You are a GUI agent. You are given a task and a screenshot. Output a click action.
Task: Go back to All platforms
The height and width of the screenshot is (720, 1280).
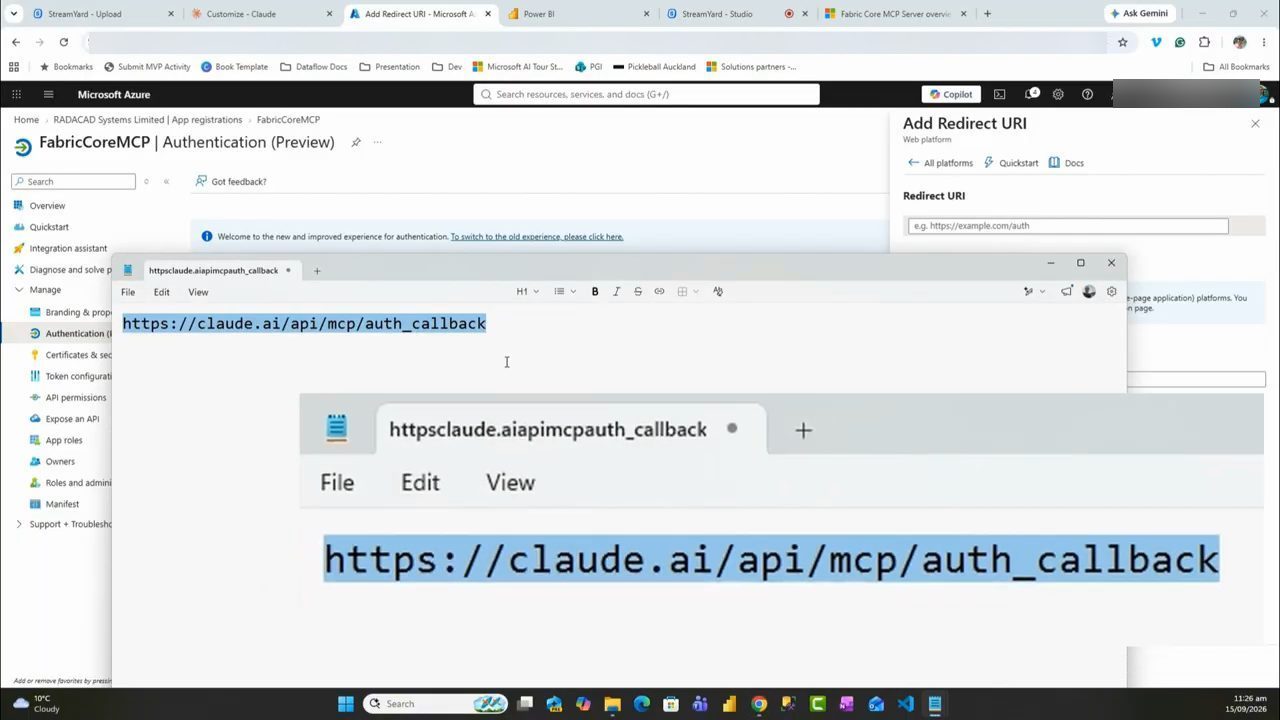click(x=940, y=162)
